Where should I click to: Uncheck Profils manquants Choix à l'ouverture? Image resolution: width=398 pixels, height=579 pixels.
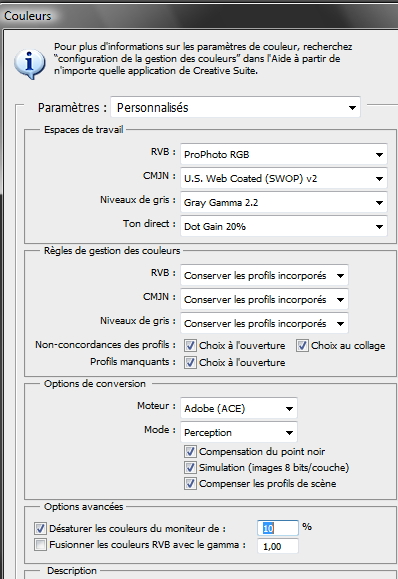(190, 363)
